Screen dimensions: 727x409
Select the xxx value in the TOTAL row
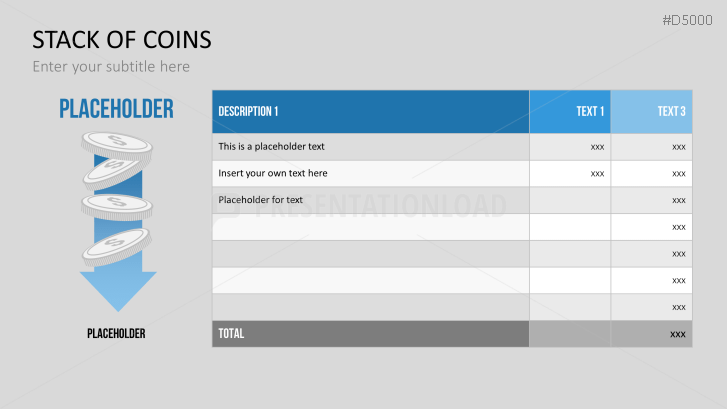678,334
